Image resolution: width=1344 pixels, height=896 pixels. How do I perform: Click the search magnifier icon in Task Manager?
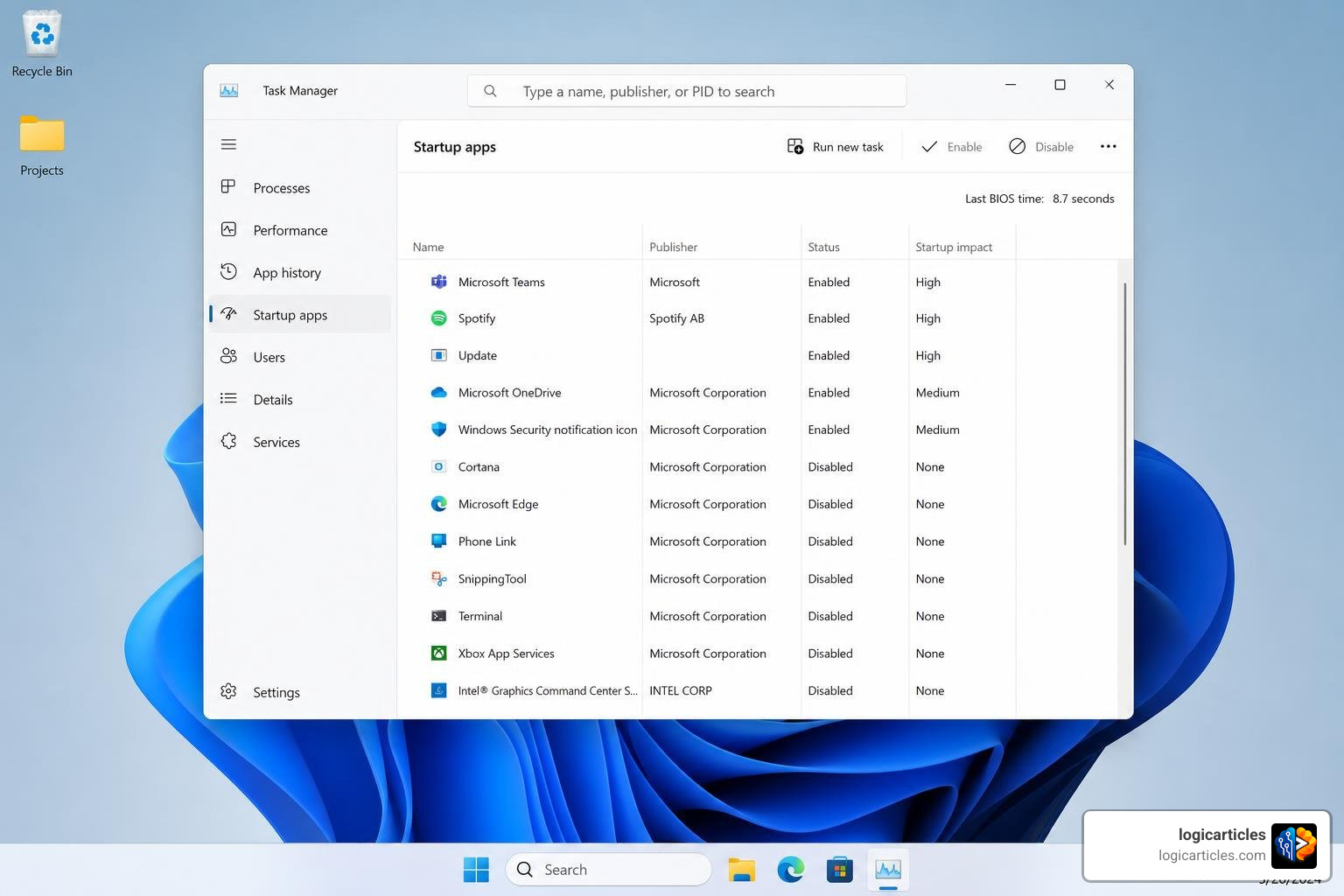(490, 91)
